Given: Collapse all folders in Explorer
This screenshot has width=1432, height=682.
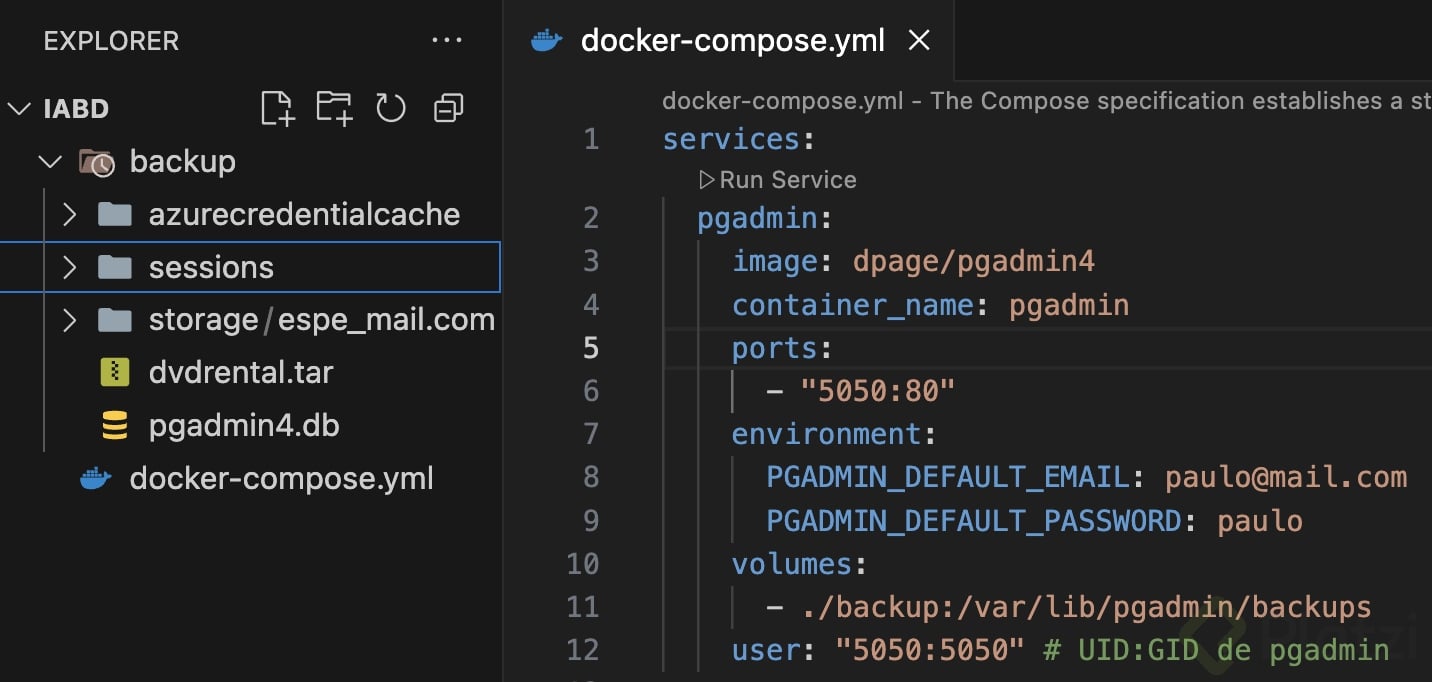Looking at the screenshot, I should 448,108.
